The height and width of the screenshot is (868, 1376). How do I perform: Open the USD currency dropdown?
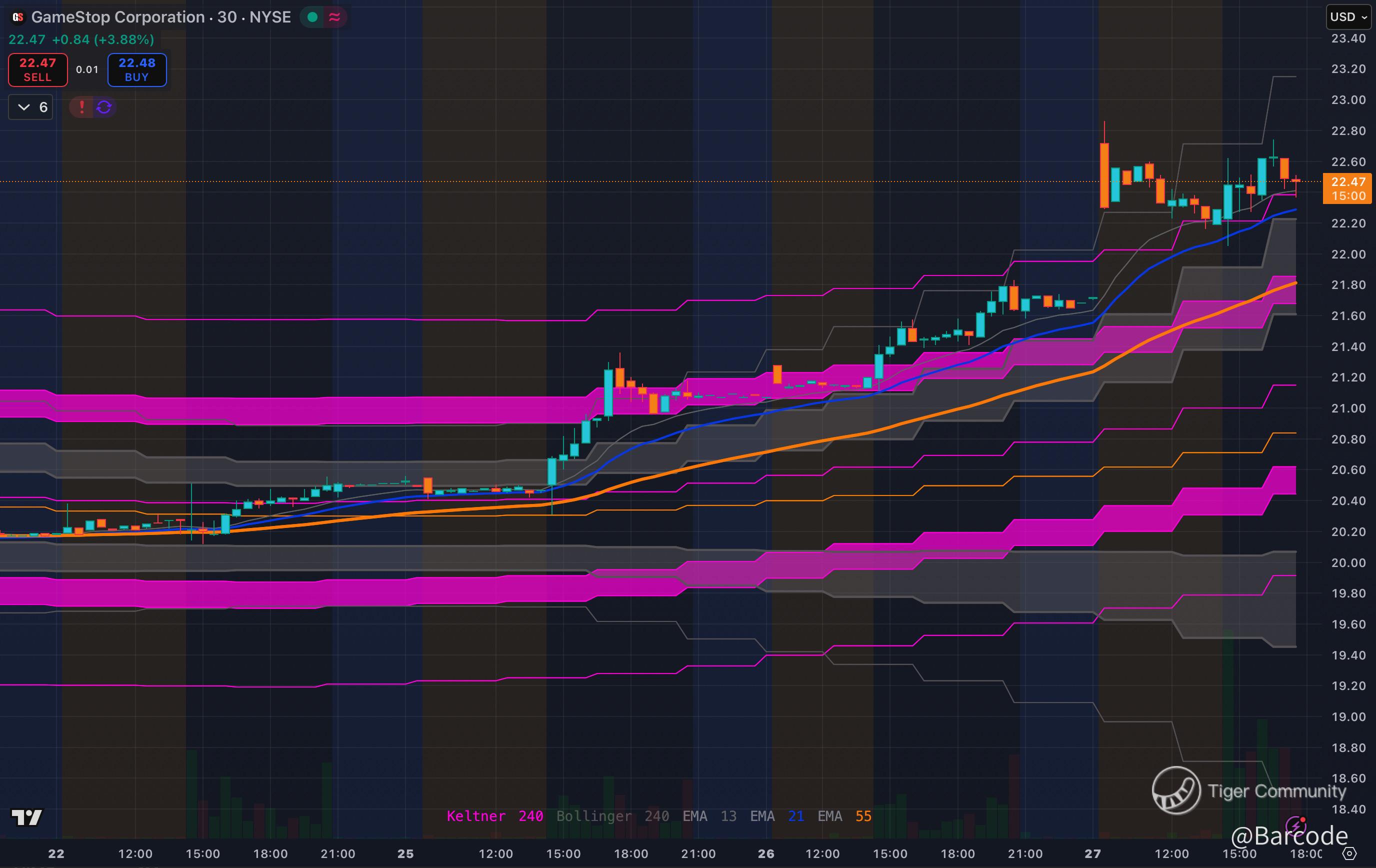pyautogui.click(x=1348, y=17)
